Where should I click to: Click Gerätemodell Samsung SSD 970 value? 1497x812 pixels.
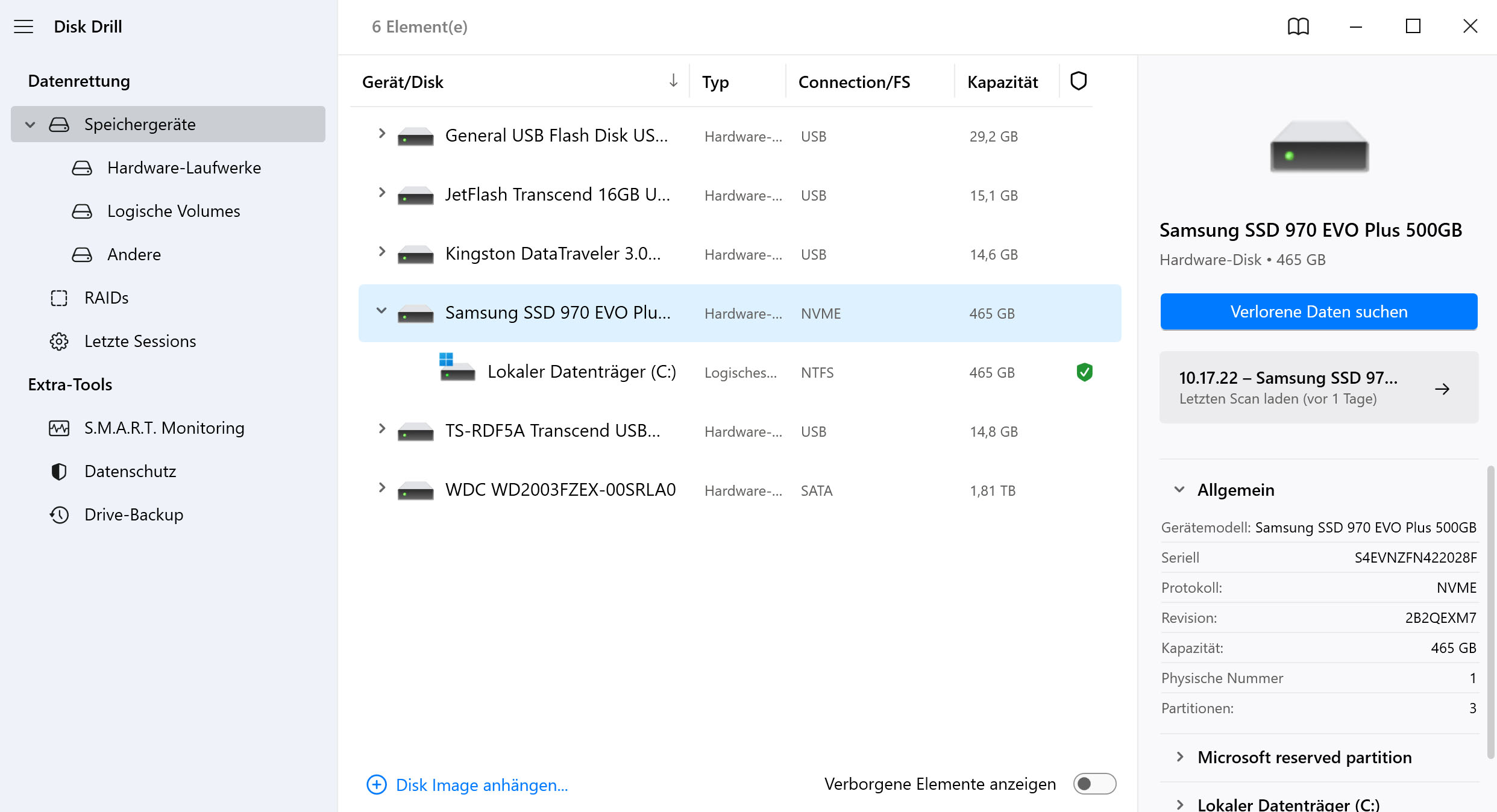click(x=1366, y=528)
